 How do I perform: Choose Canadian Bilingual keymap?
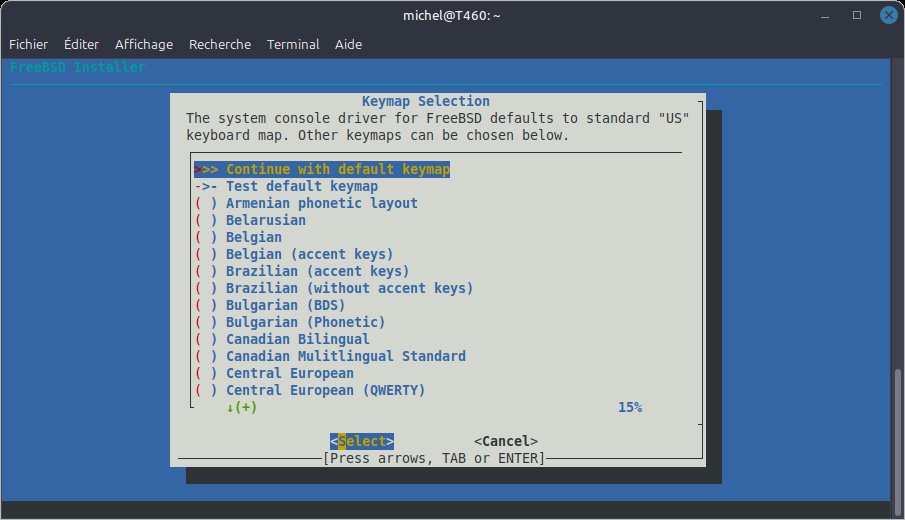(x=297, y=339)
